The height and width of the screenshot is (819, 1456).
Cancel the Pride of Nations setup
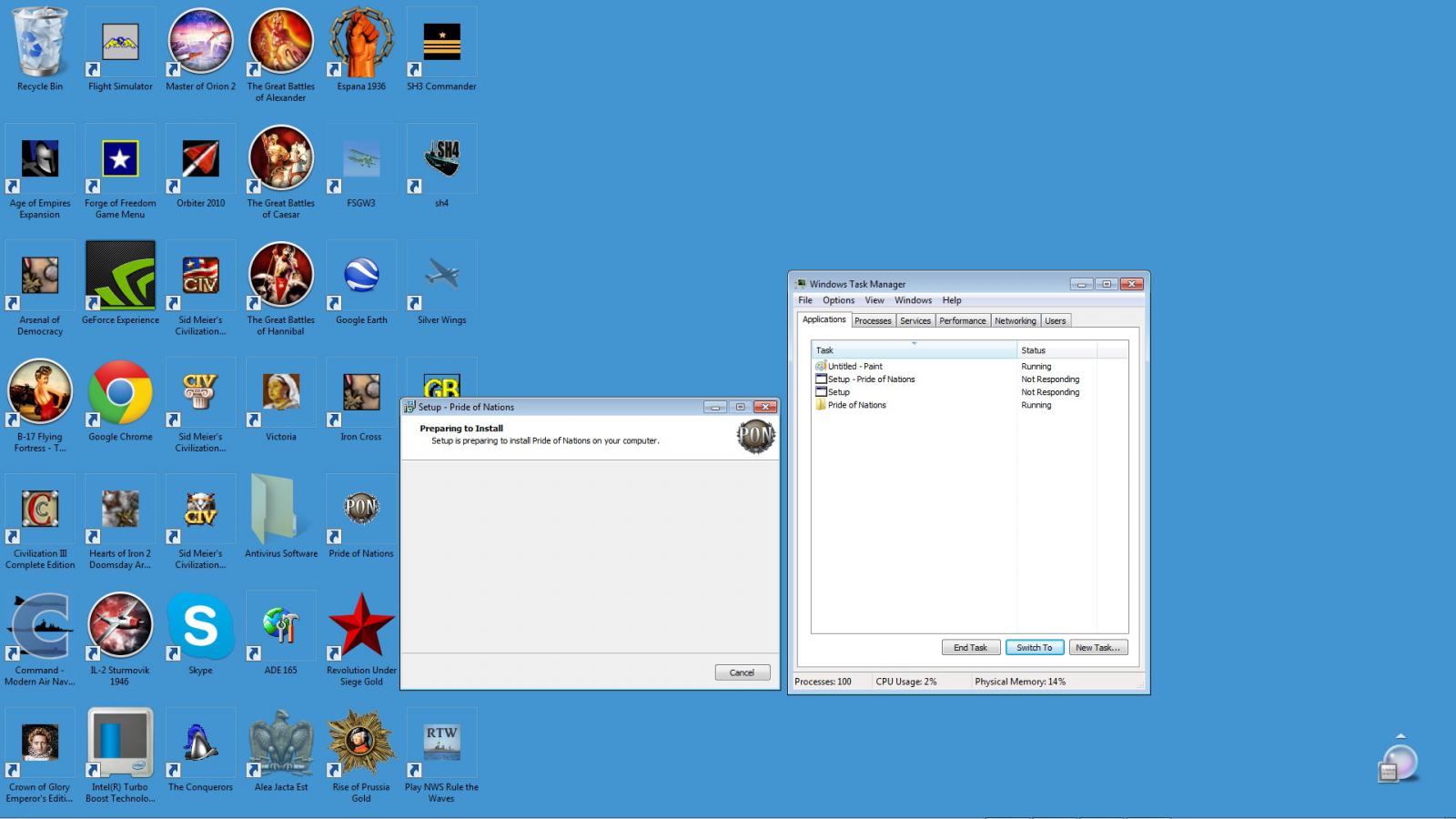742,672
